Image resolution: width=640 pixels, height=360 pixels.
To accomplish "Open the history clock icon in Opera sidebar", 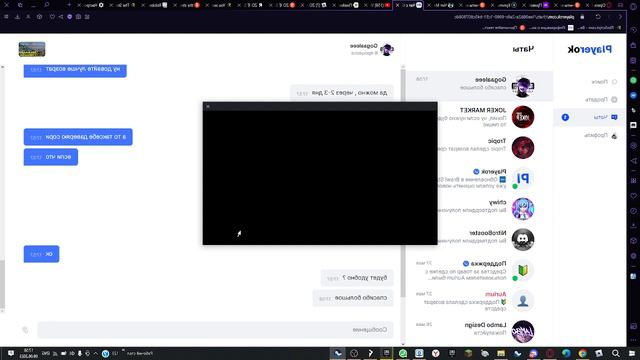I will pos(633,211).
